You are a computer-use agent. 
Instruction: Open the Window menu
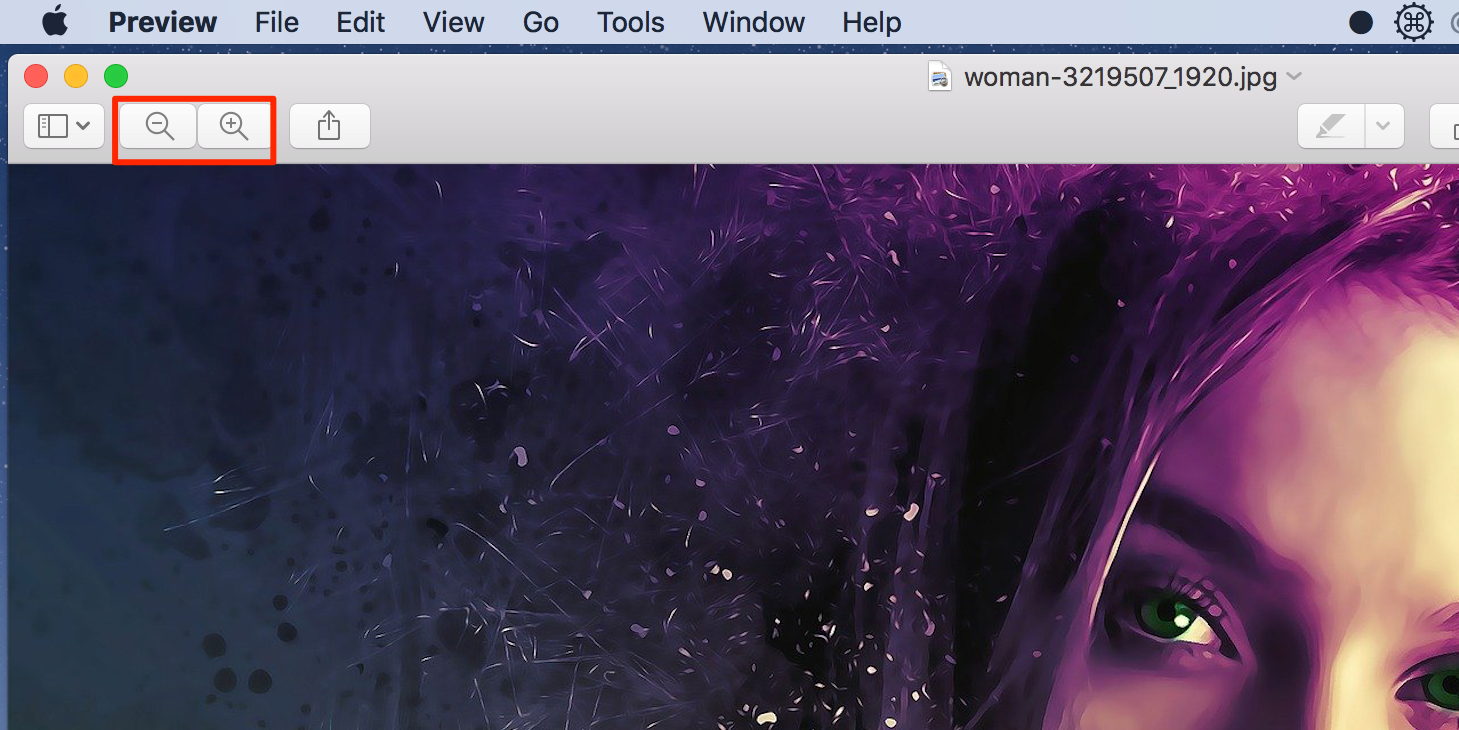click(753, 21)
